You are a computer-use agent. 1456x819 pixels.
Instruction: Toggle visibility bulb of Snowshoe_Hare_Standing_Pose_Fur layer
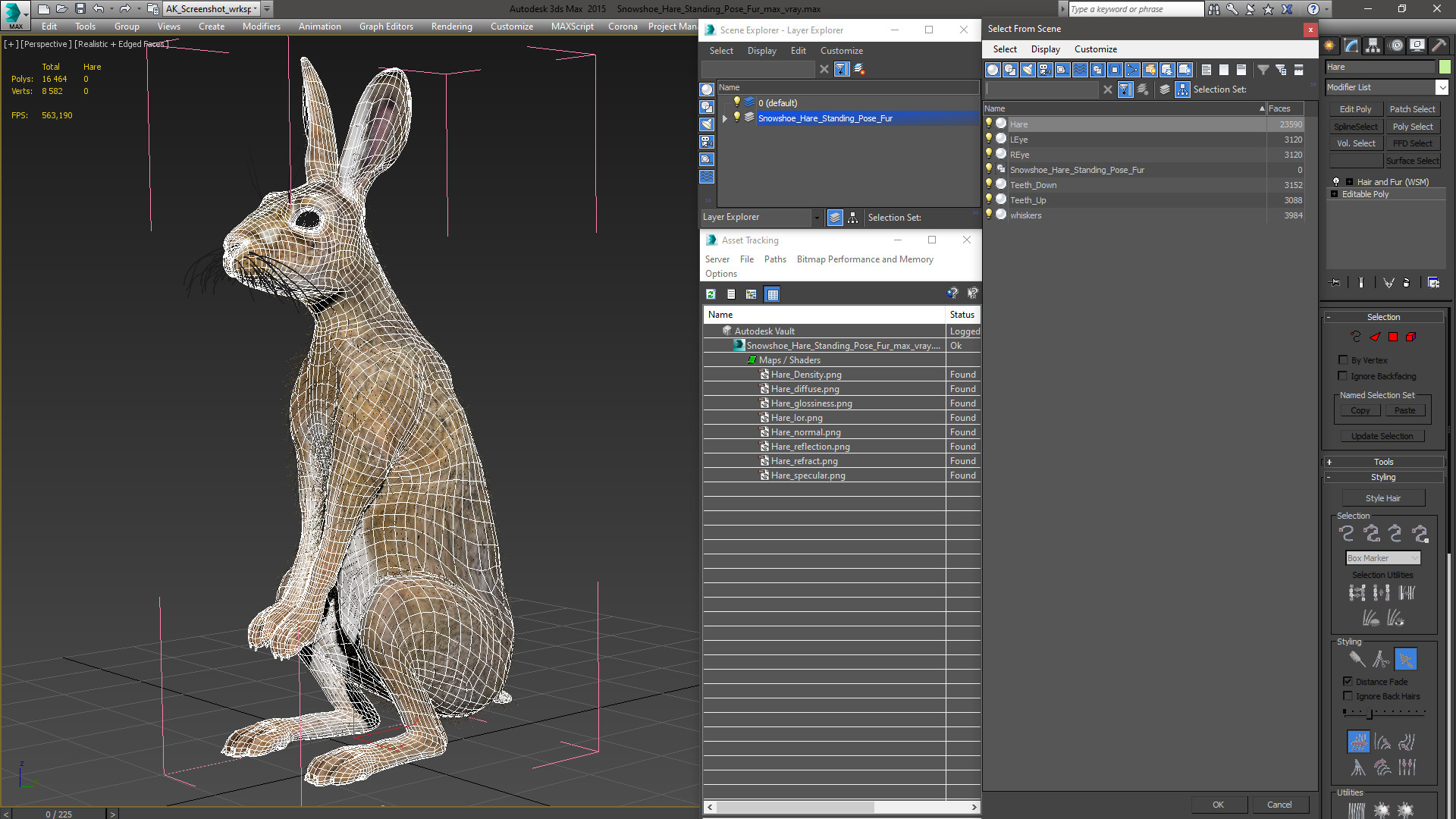point(736,118)
